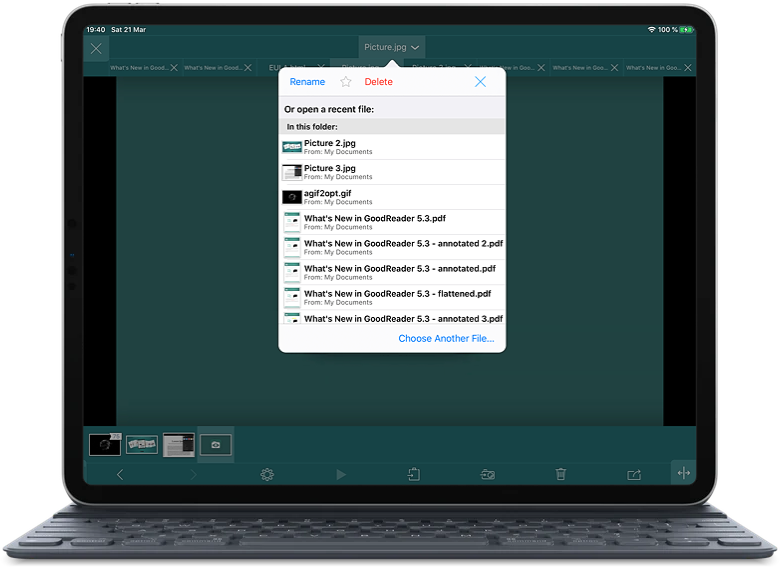Click the 19:40 clock in the status bar
780x567 pixels.
click(96, 30)
